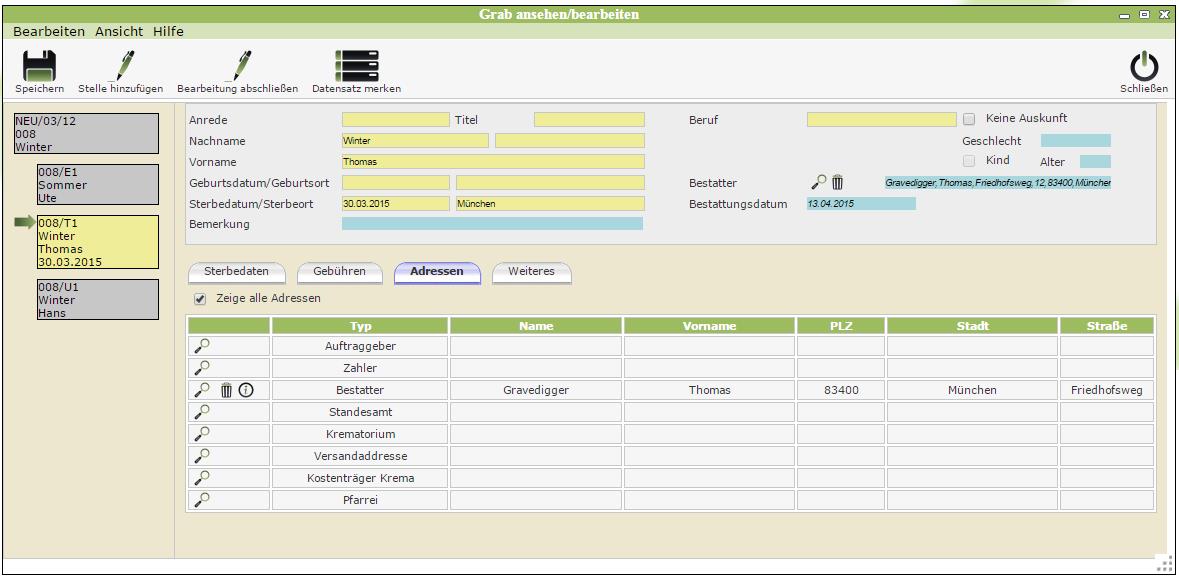Click the search icon in Pfarrei row
This screenshot has height=577, width=1179.
point(202,499)
